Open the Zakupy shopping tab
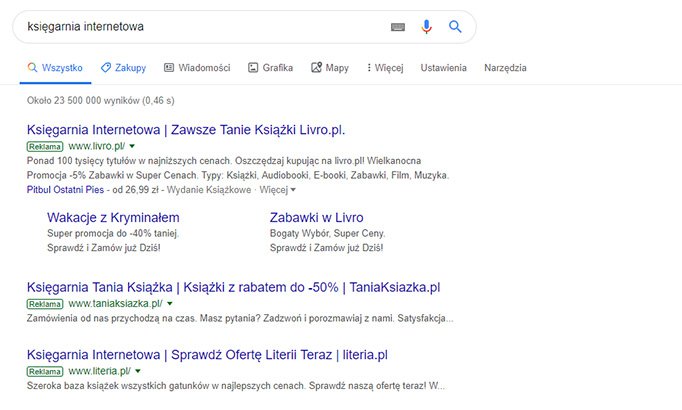Image resolution: width=682 pixels, height=410 pixels. coord(123,68)
